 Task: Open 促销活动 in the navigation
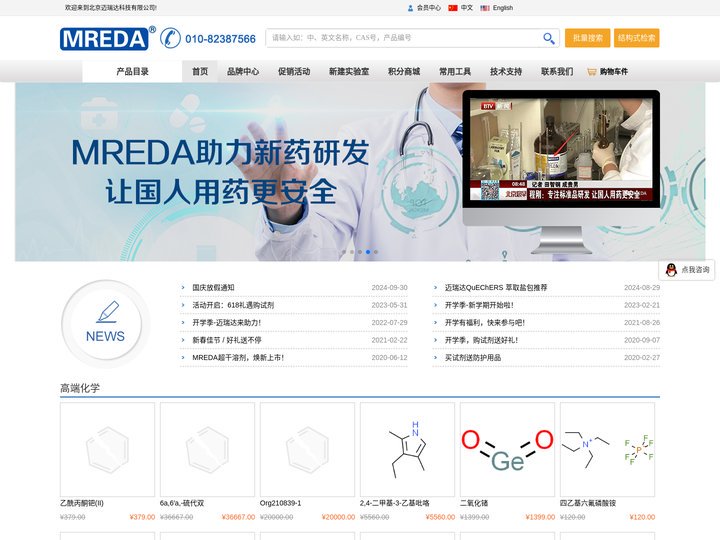(x=294, y=71)
